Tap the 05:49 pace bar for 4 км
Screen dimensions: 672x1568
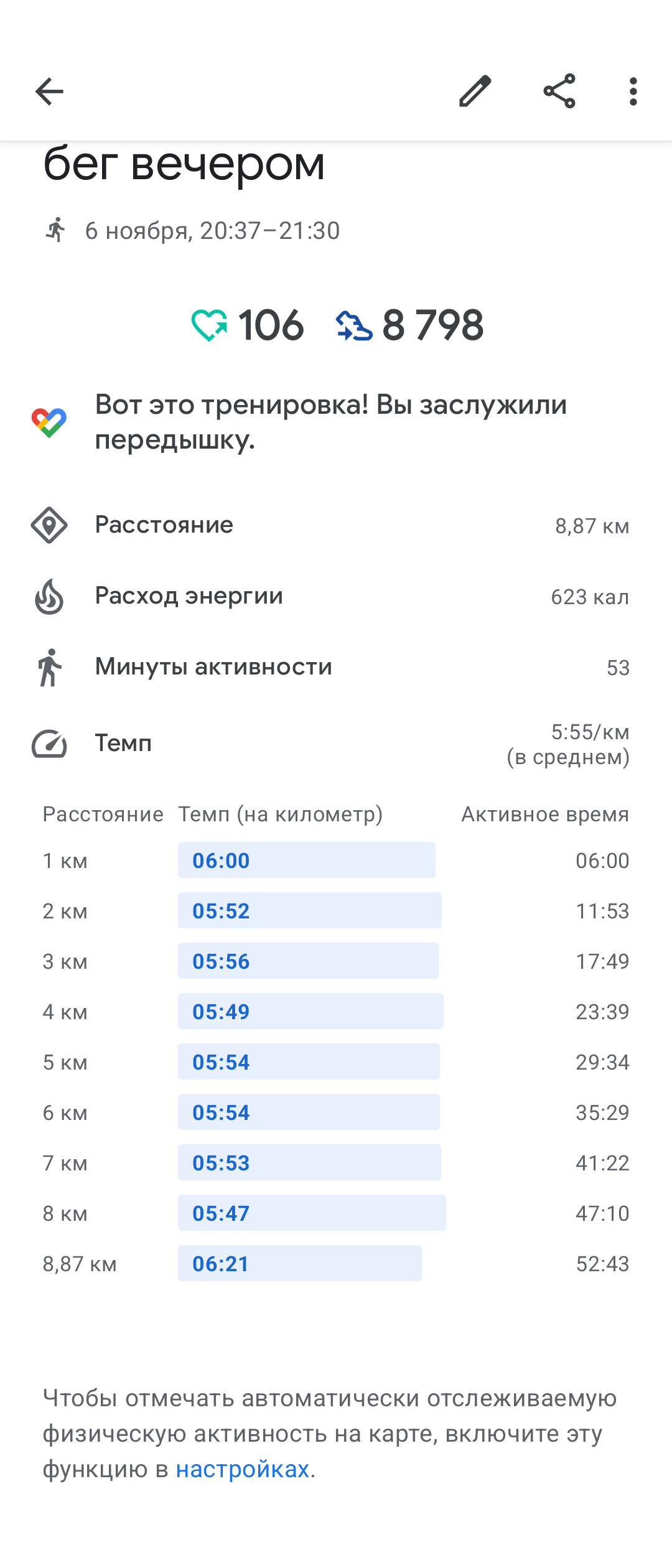[310, 1011]
